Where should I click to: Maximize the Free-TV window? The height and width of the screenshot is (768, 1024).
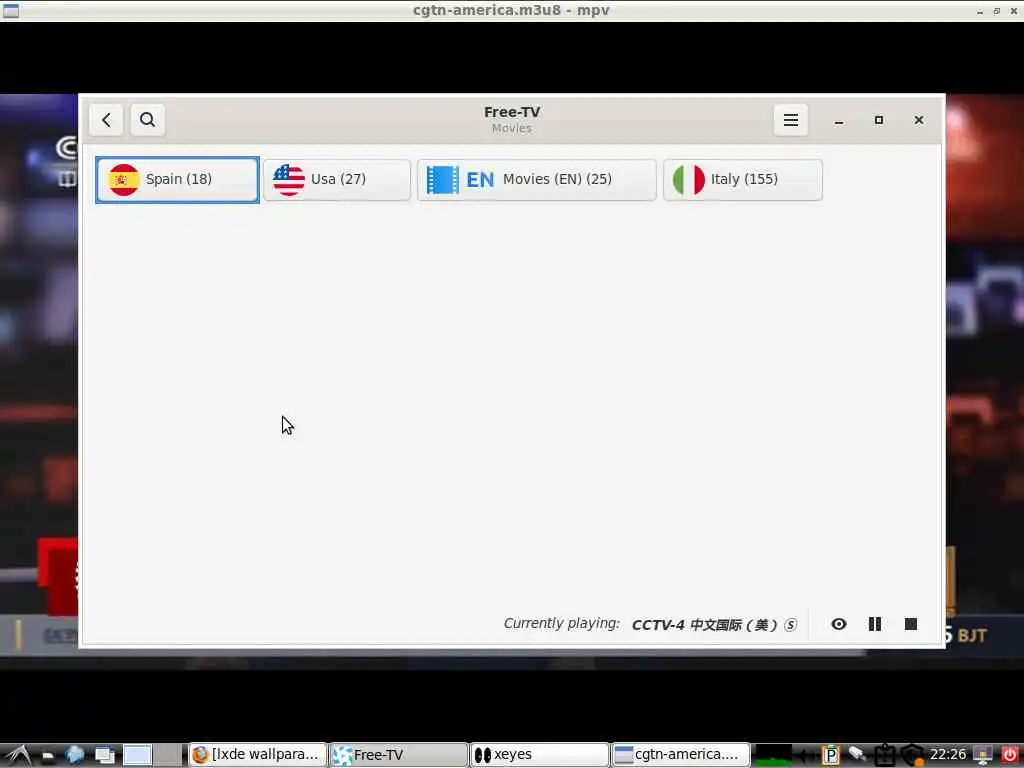878,120
